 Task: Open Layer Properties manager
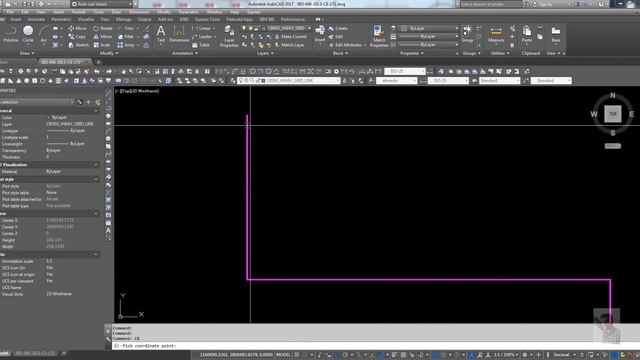tap(229, 36)
